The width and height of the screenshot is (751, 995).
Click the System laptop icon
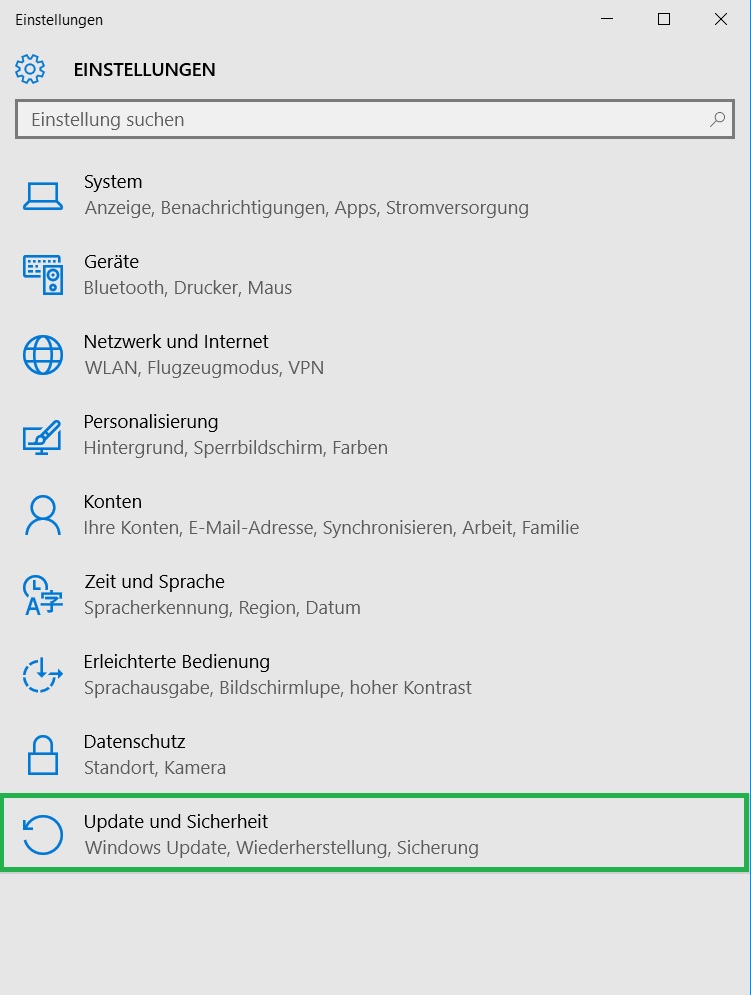point(43,196)
